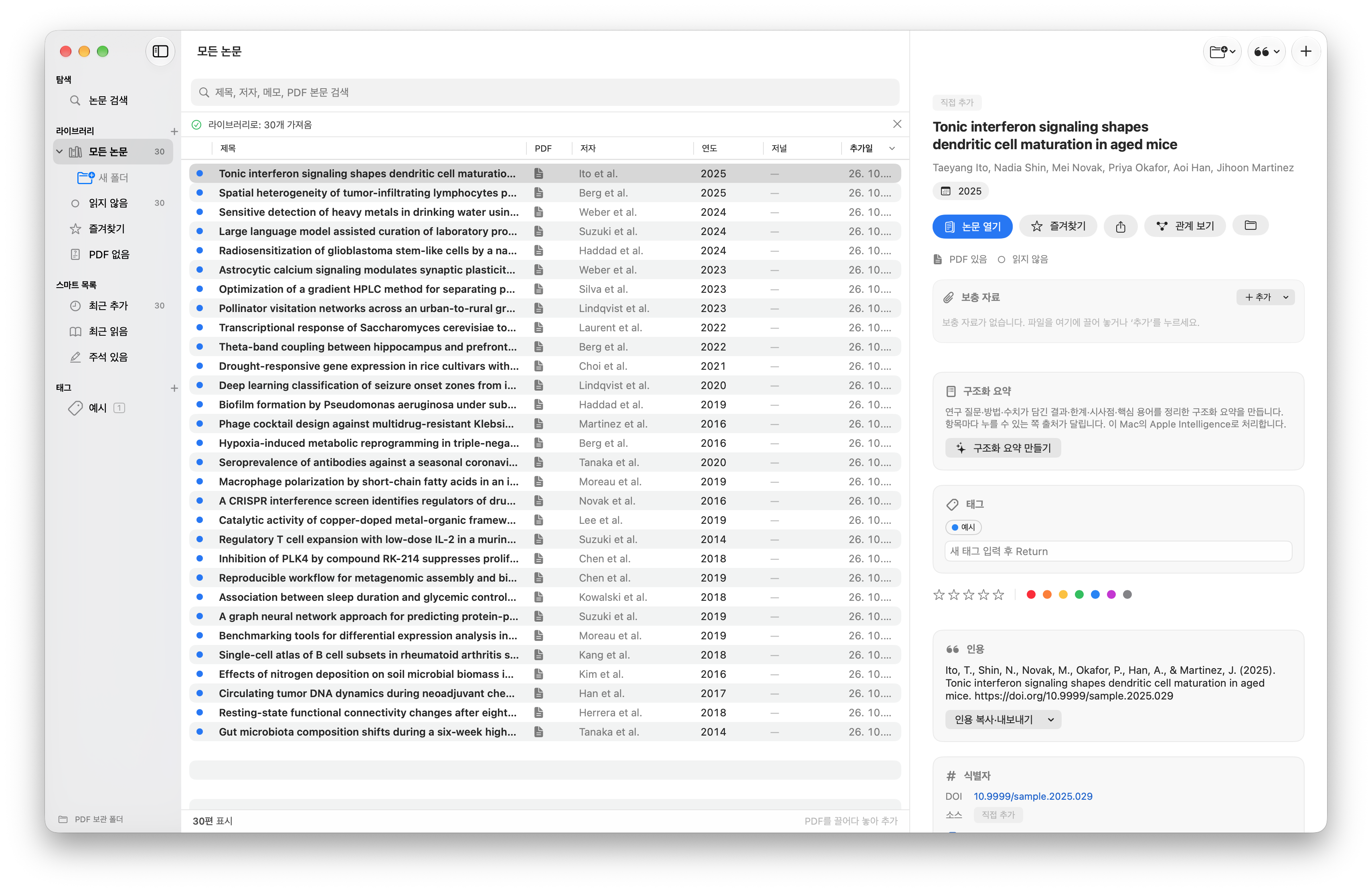Click the 예시 tag chip in details
Viewport: 1372px width, 892px height.
pyautogui.click(x=963, y=527)
